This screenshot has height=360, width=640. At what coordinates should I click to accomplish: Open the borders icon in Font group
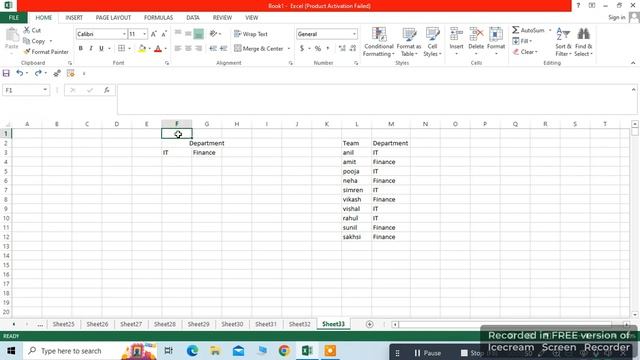point(122,49)
